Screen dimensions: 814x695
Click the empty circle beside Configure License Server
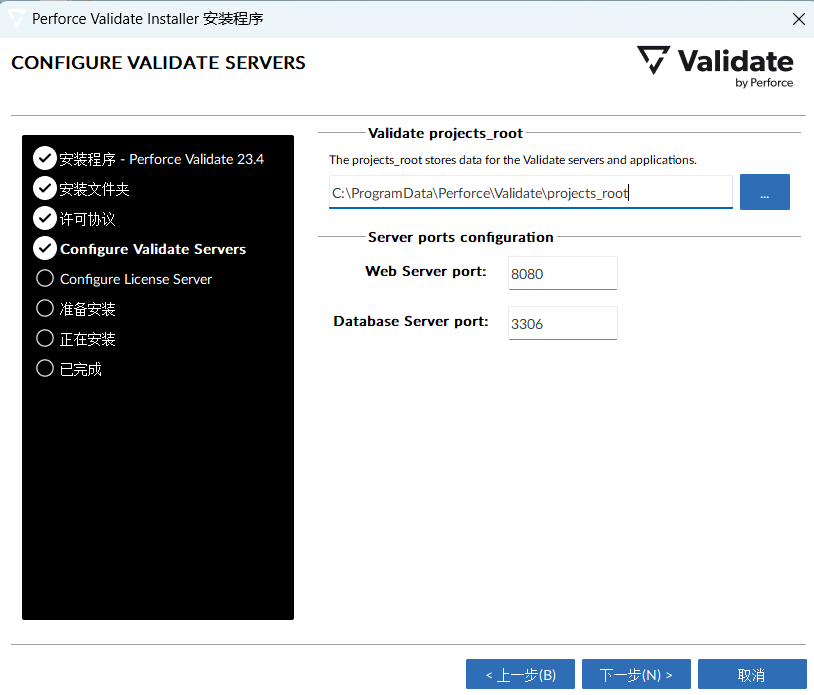tap(44, 278)
